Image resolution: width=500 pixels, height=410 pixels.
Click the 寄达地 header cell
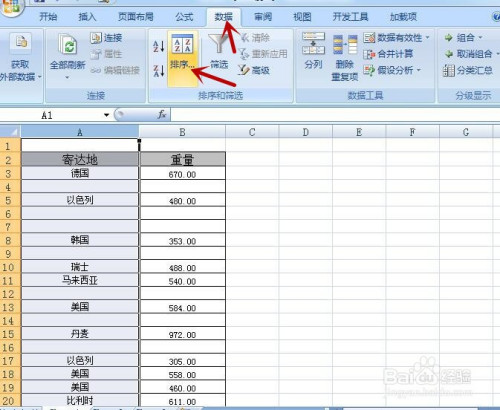80,159
